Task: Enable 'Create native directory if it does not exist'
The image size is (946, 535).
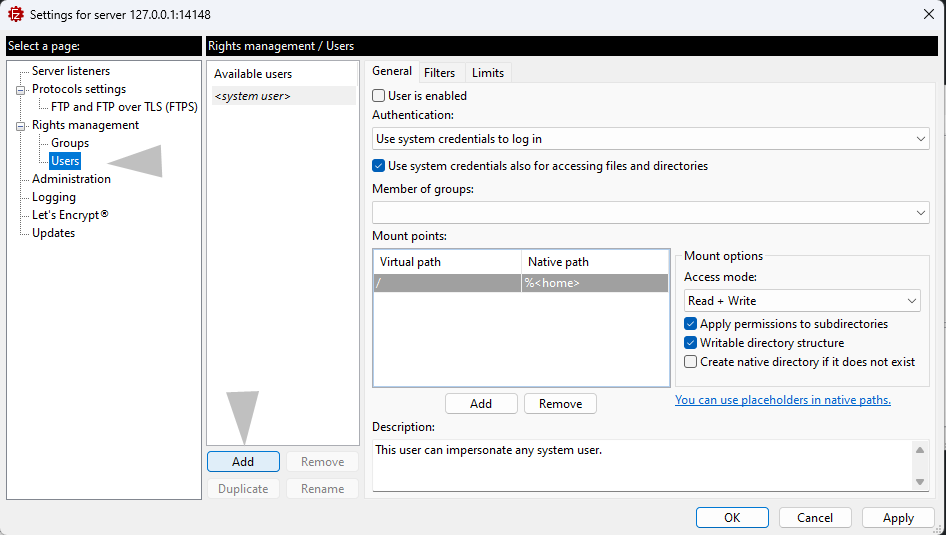Action: [691, 362]
